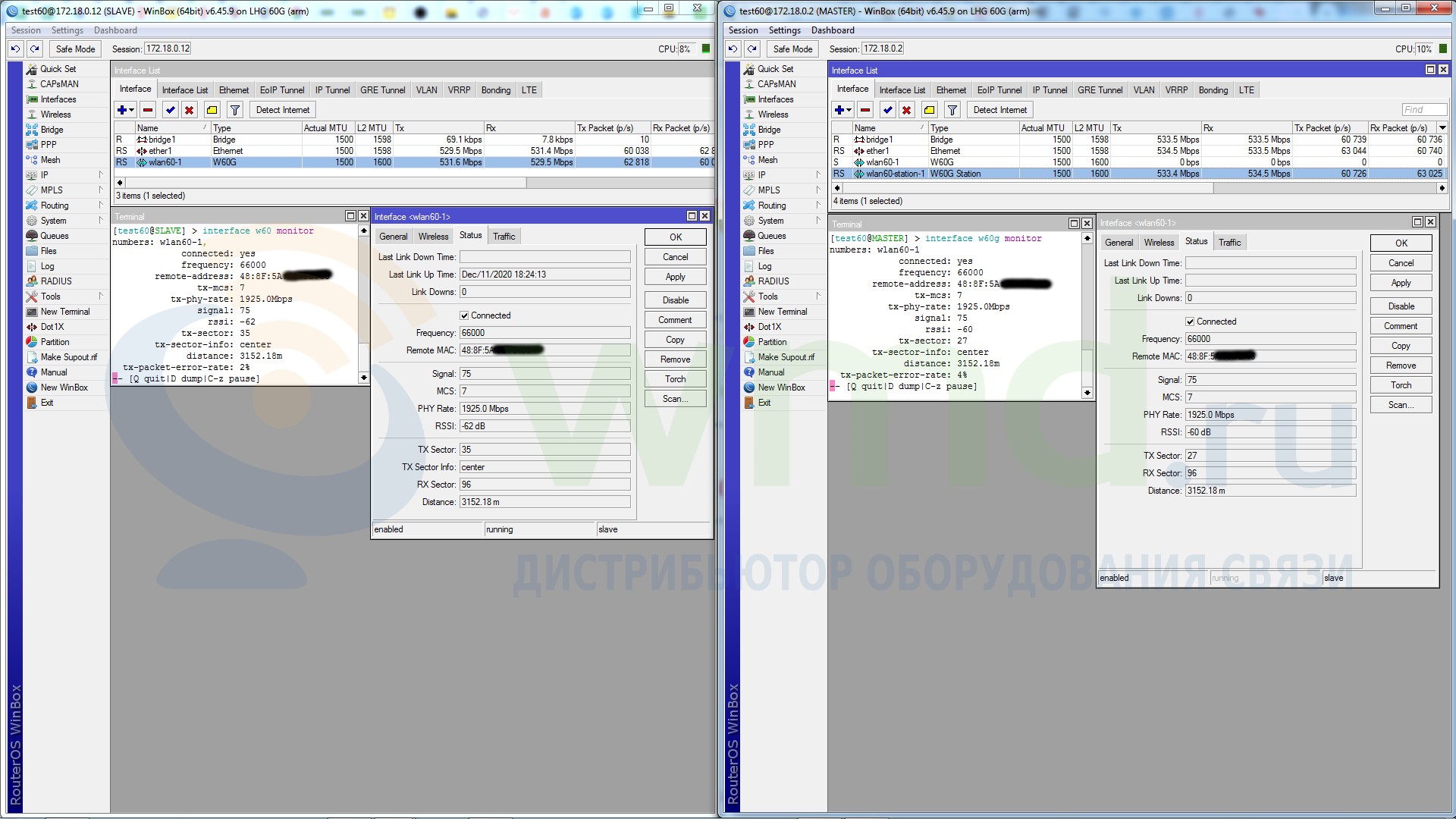Click the undo icon in SLAVE WinBox toolbar
Screen dimensions: 1456x819
[16, 49]
